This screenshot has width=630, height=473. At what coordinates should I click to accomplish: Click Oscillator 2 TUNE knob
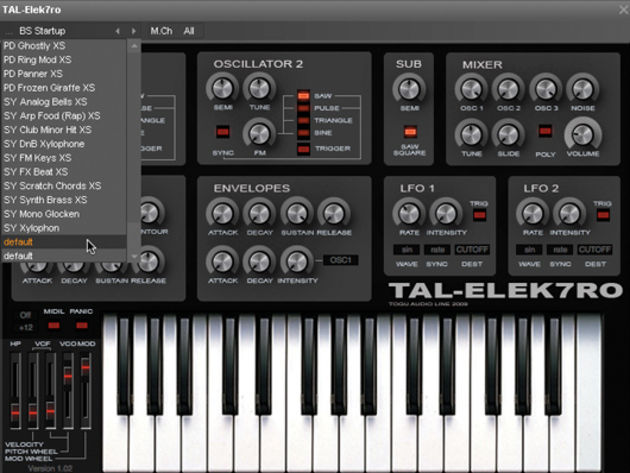tap(259, 88)
